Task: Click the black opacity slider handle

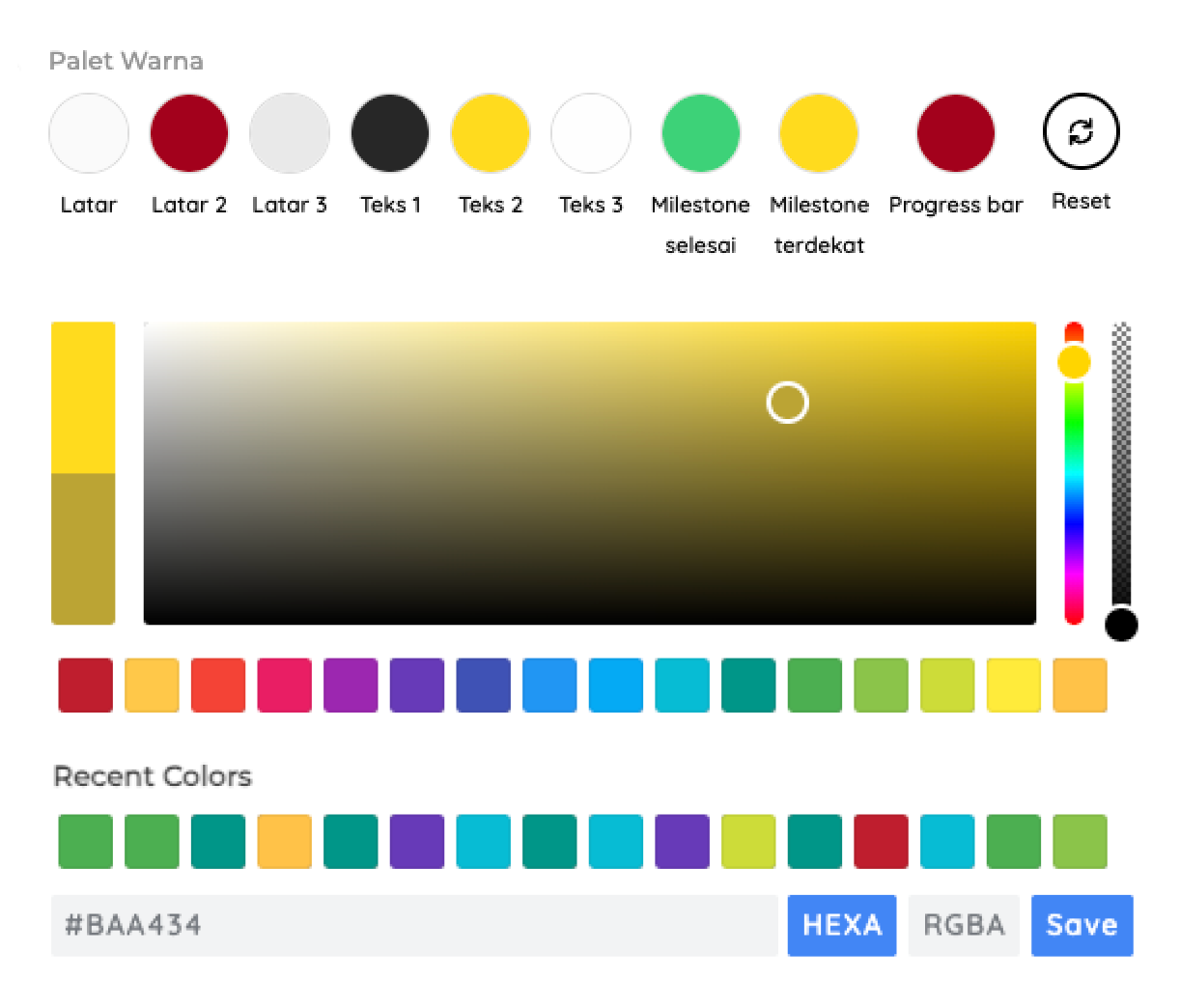Action: 1121,625
